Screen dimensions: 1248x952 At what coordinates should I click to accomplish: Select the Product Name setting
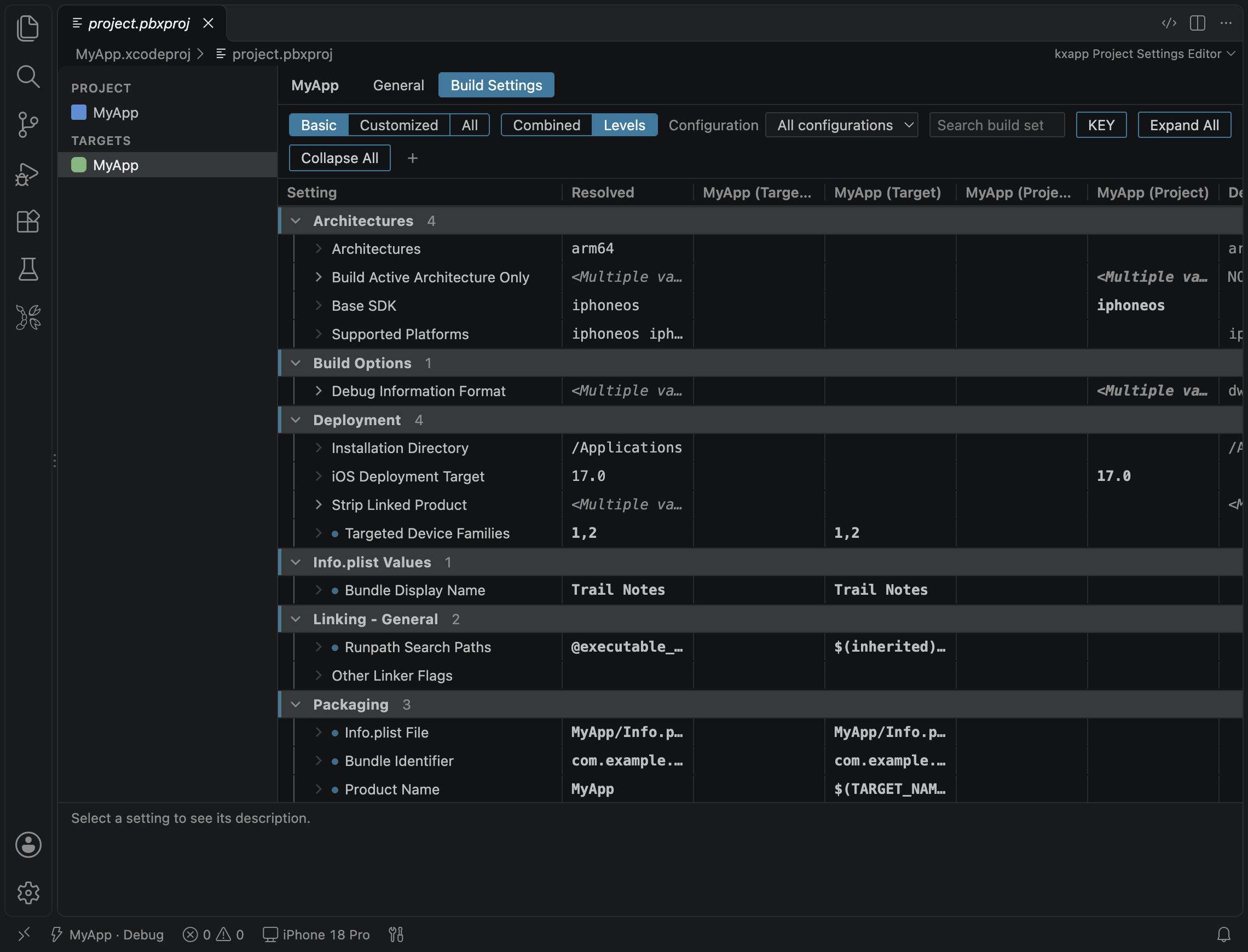tap(391, 790)
